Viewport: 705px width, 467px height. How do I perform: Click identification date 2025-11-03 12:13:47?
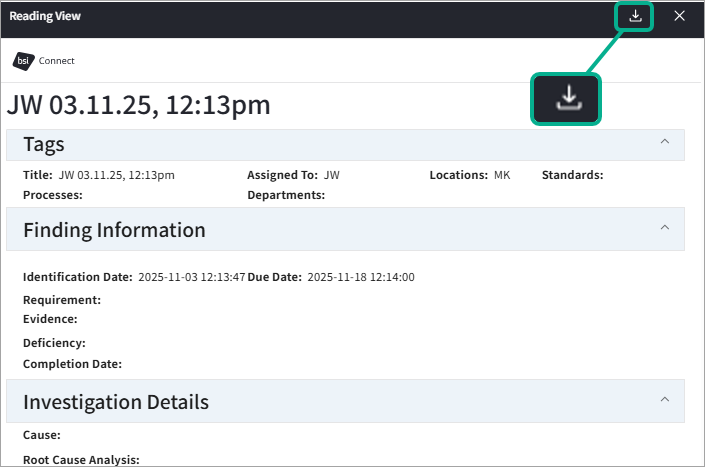tap(192, 277)
